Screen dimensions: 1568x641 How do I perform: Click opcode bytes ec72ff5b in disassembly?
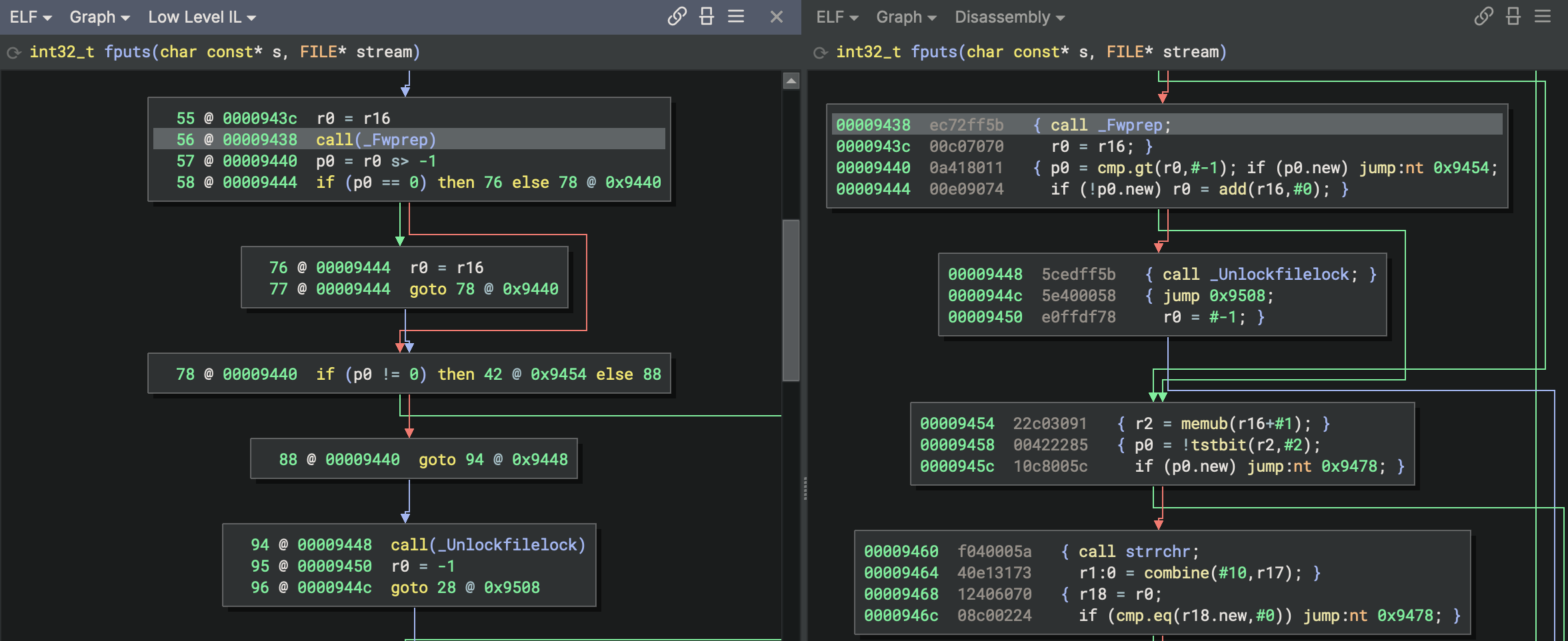click(x=967, y=125)
